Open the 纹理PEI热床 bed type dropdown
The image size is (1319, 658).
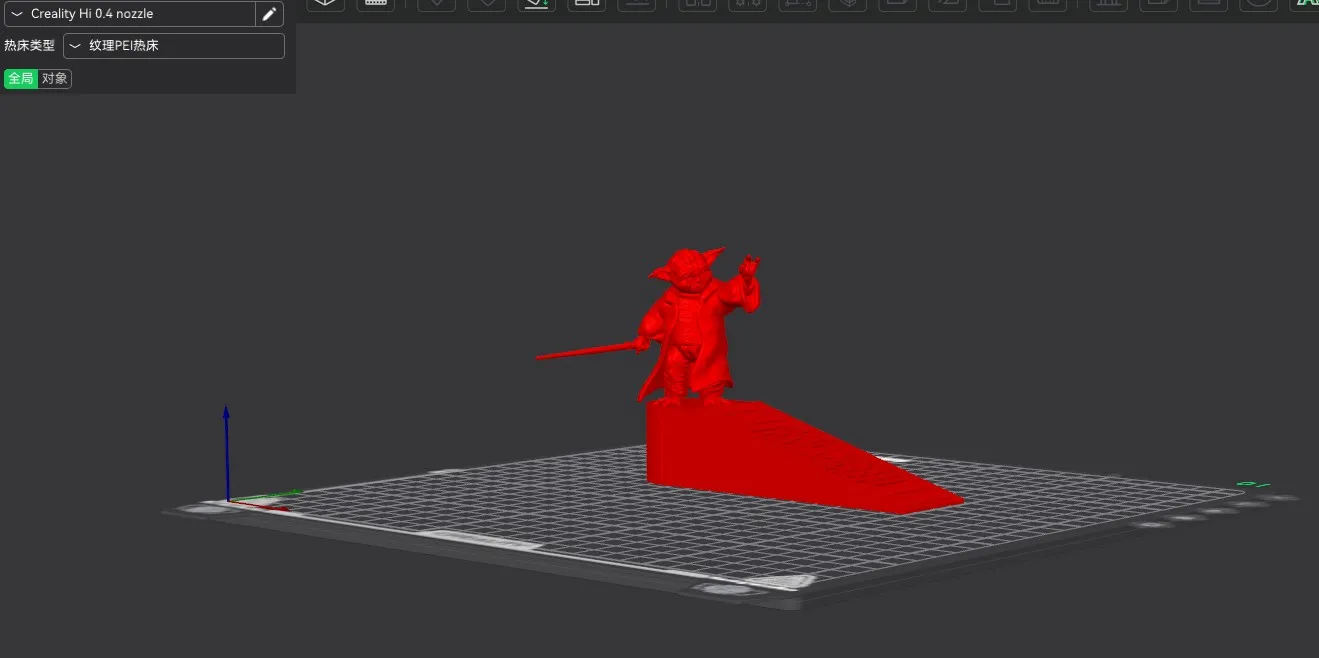point(174,46)
